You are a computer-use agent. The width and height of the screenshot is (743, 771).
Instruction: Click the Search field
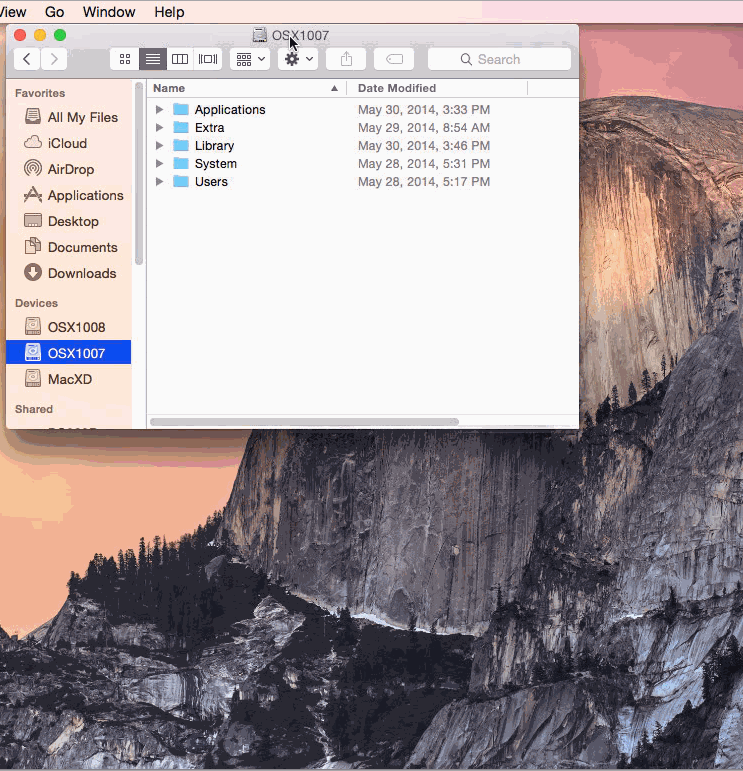click(499, 59)
